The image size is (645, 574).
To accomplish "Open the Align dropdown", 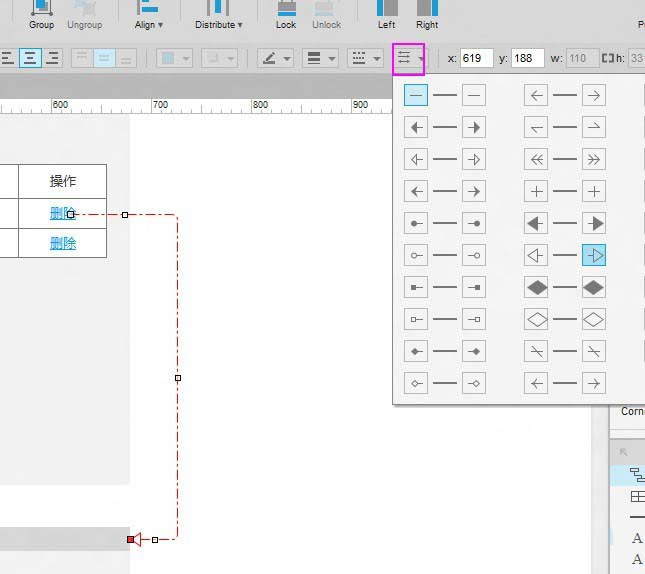I will [148, 14].
